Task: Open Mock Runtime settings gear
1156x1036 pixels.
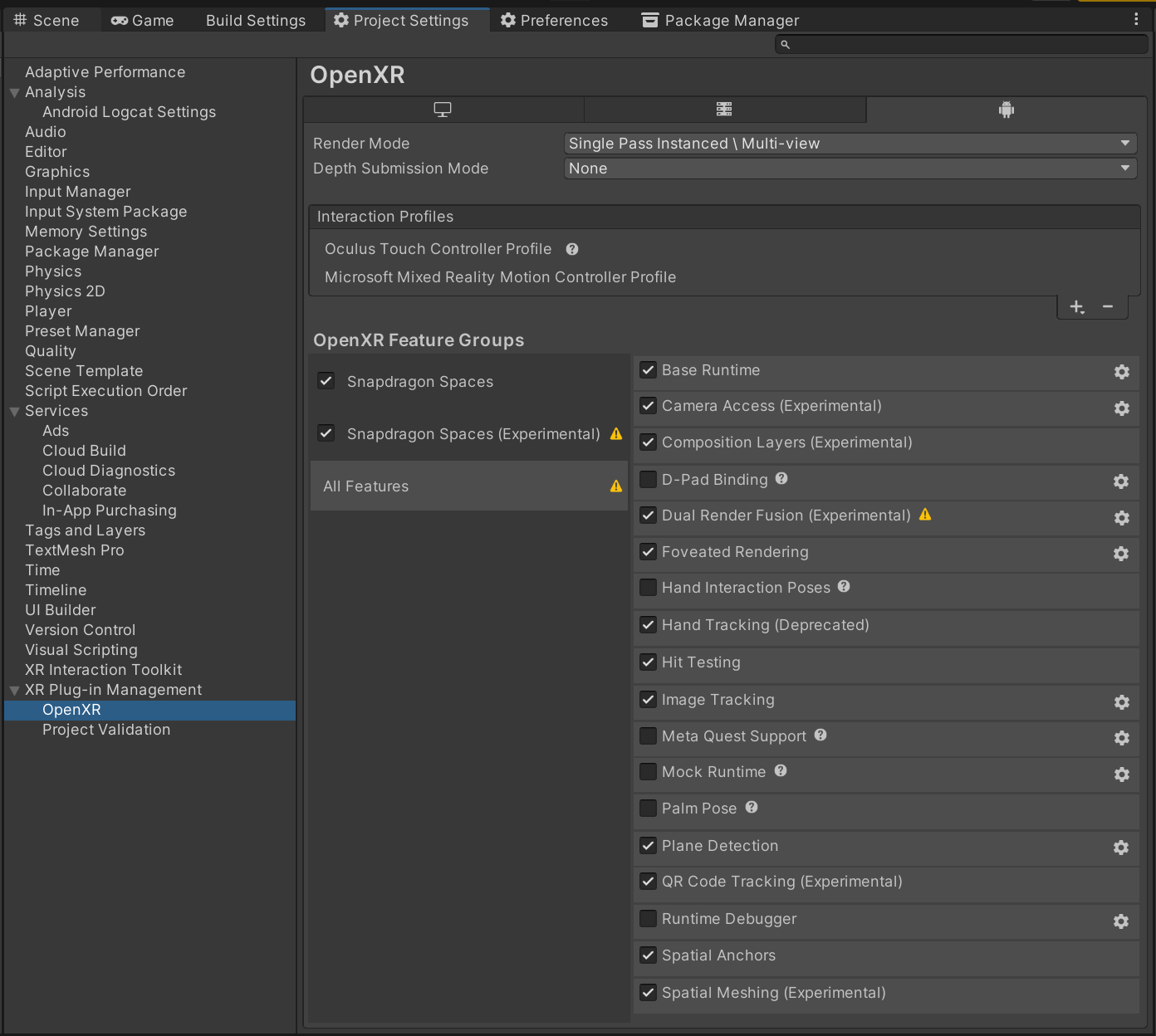Action: click(1121, 775)
